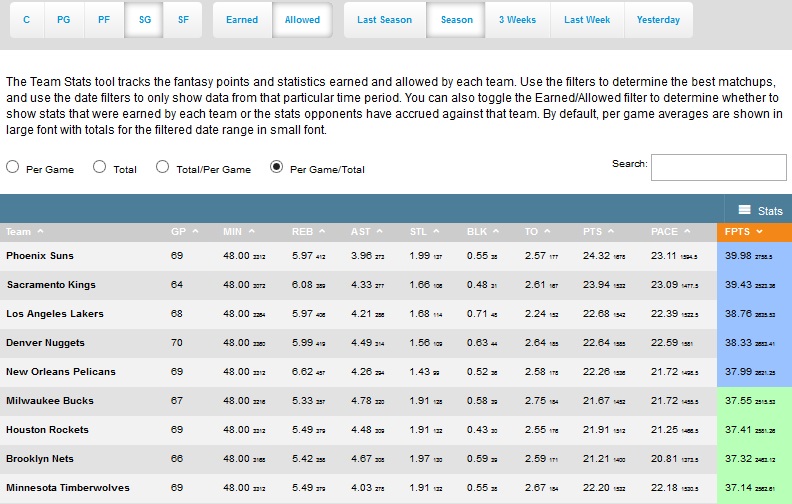The image size is (792, 504).
Task: Sort by REB column header
Action: (308, 232)
